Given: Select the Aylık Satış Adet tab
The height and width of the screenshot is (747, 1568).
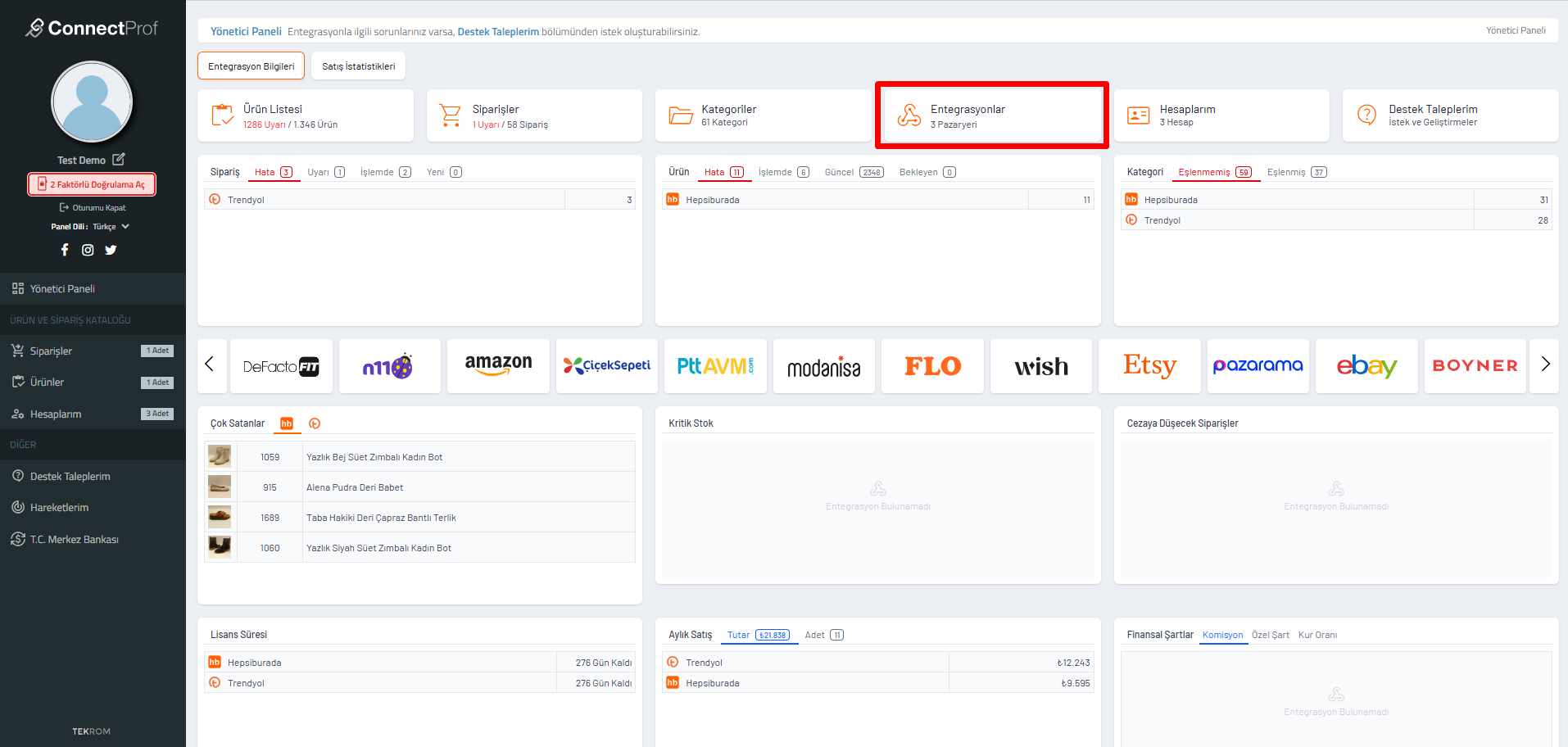Looking at the screenshot, I should 824,635.
